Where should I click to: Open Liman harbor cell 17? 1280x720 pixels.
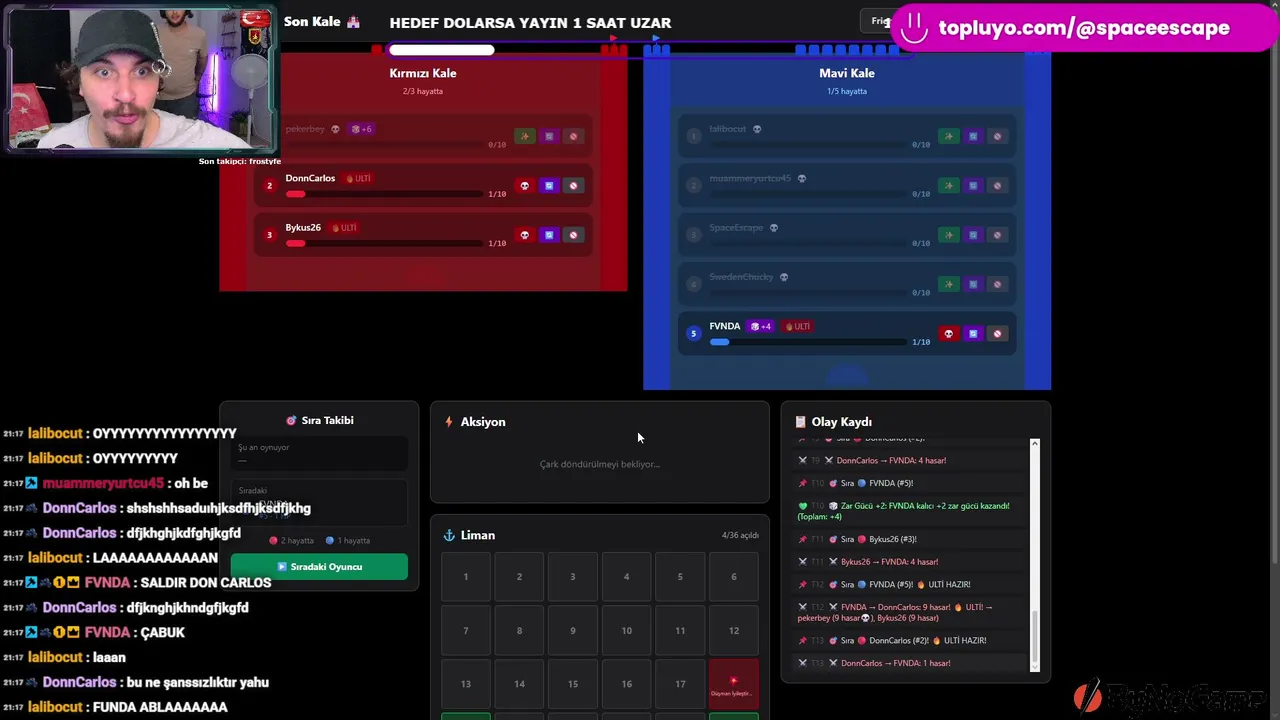[680, 684]
